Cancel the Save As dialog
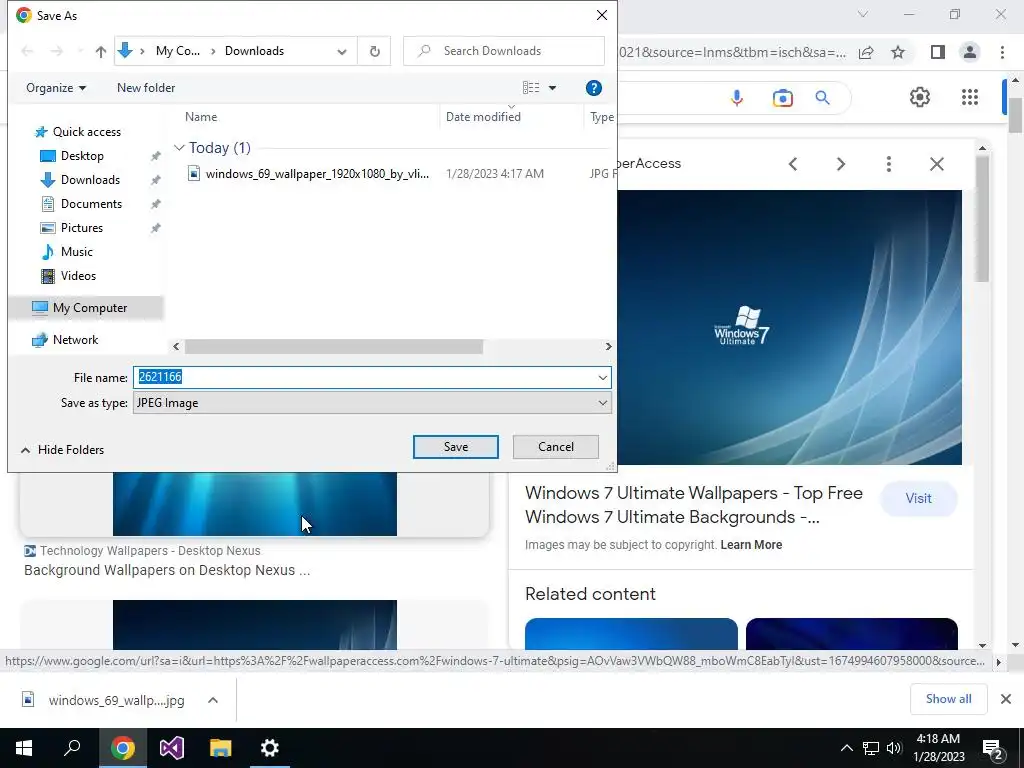This screenshot has width=1024, height=768. coord(556,447)
